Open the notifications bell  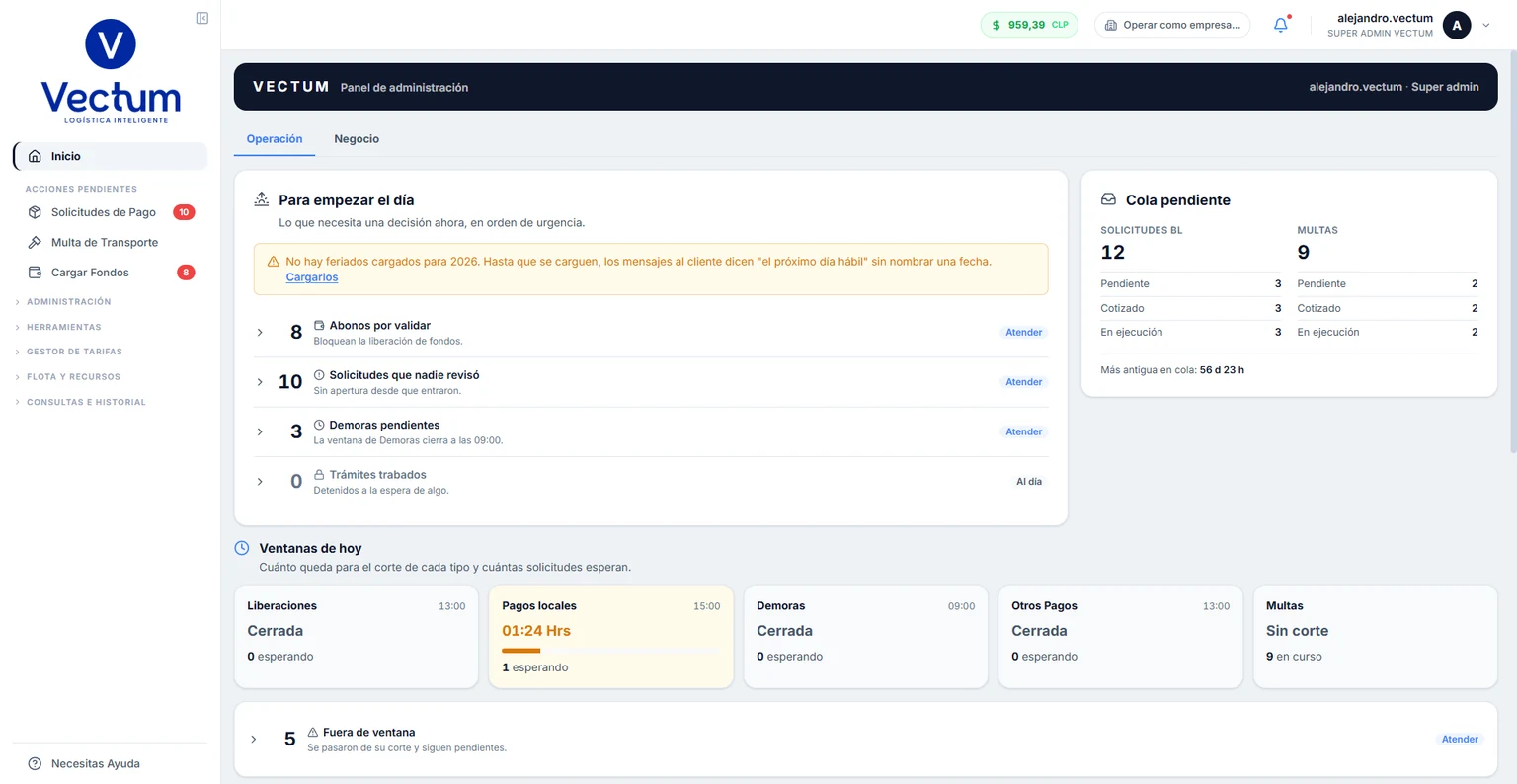(1281, 25)
